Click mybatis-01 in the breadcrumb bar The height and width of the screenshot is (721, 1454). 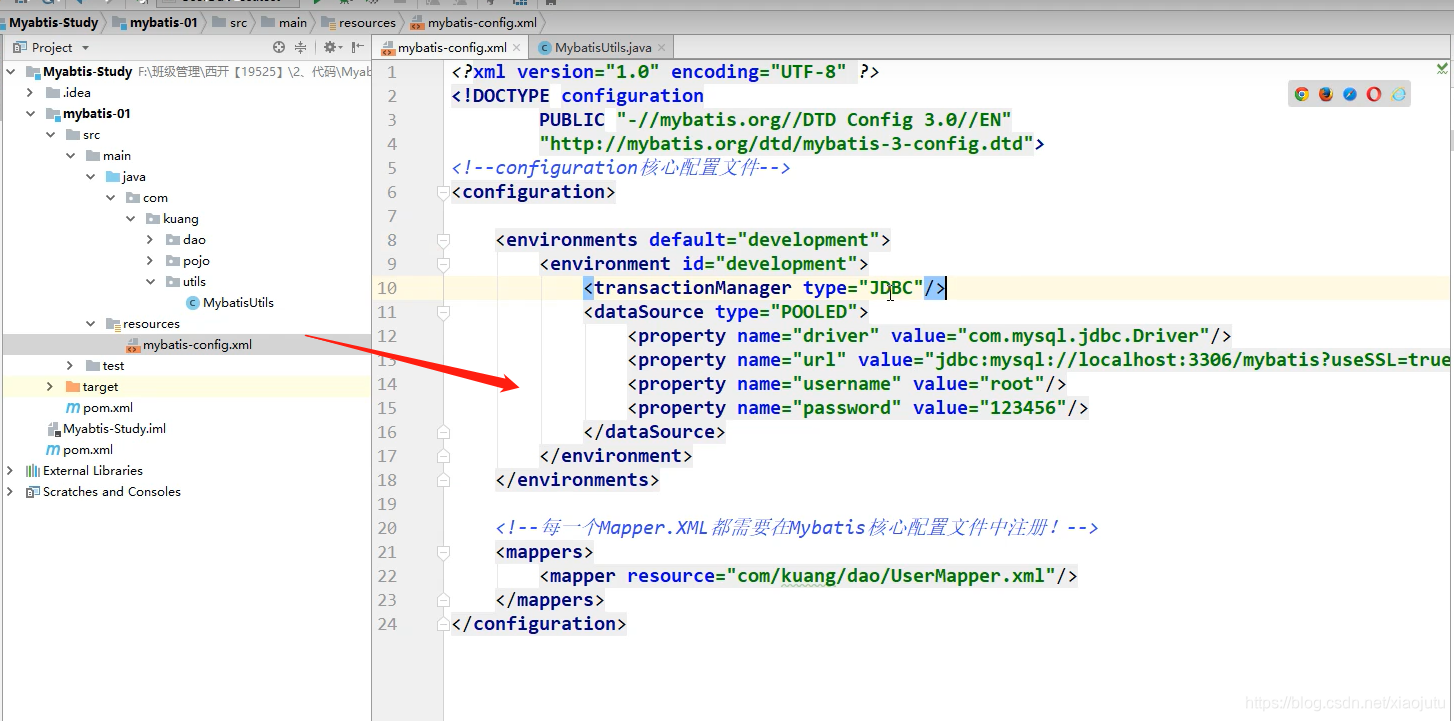coord(155,22)
